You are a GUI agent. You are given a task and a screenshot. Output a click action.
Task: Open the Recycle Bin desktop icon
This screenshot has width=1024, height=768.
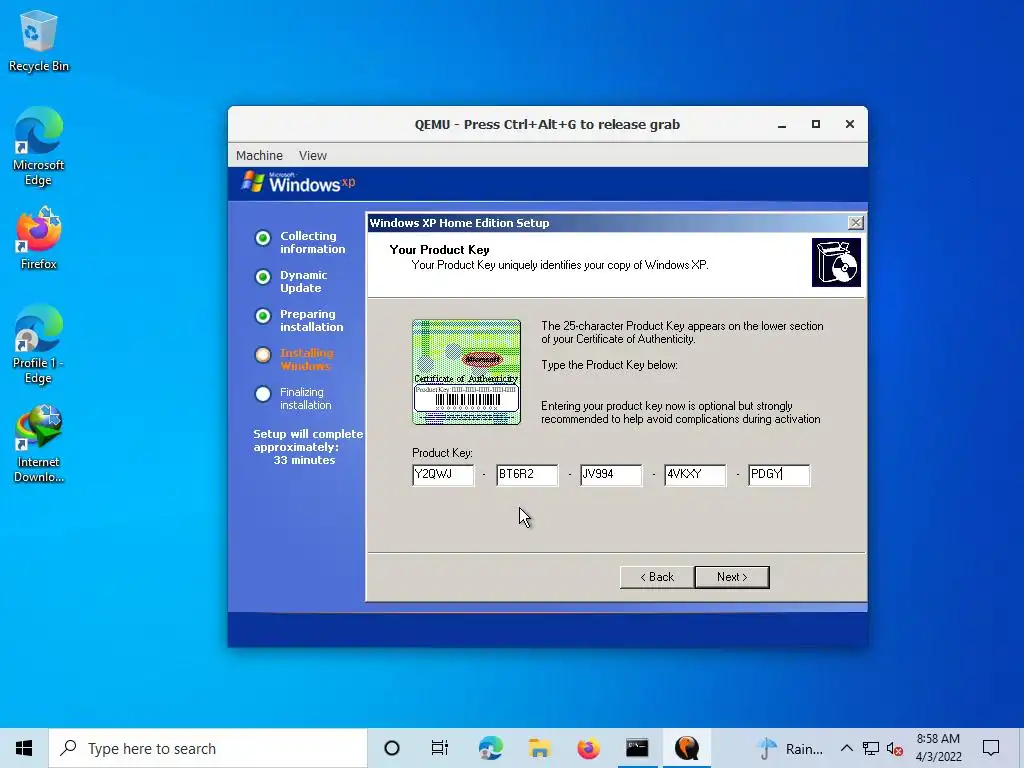point(39,41)
